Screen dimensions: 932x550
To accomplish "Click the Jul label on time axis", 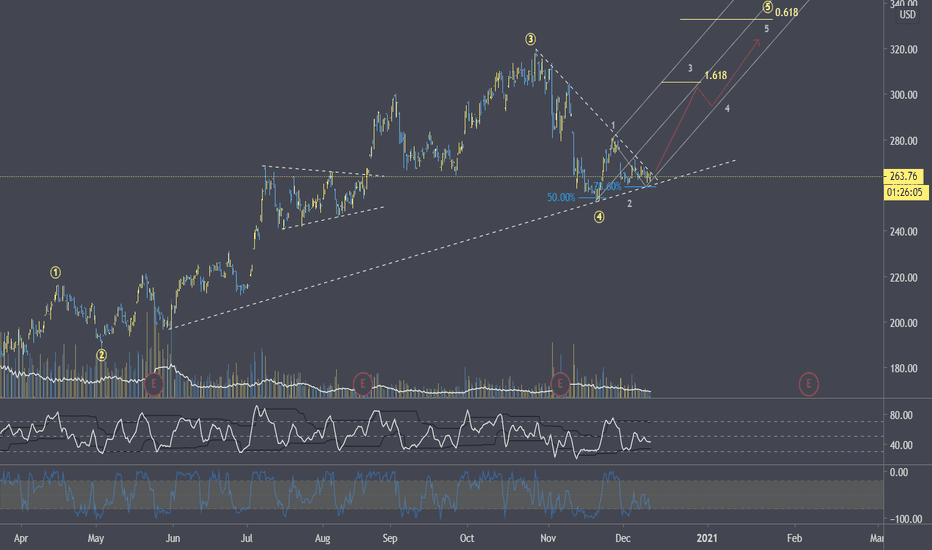I will click(247, 538).
